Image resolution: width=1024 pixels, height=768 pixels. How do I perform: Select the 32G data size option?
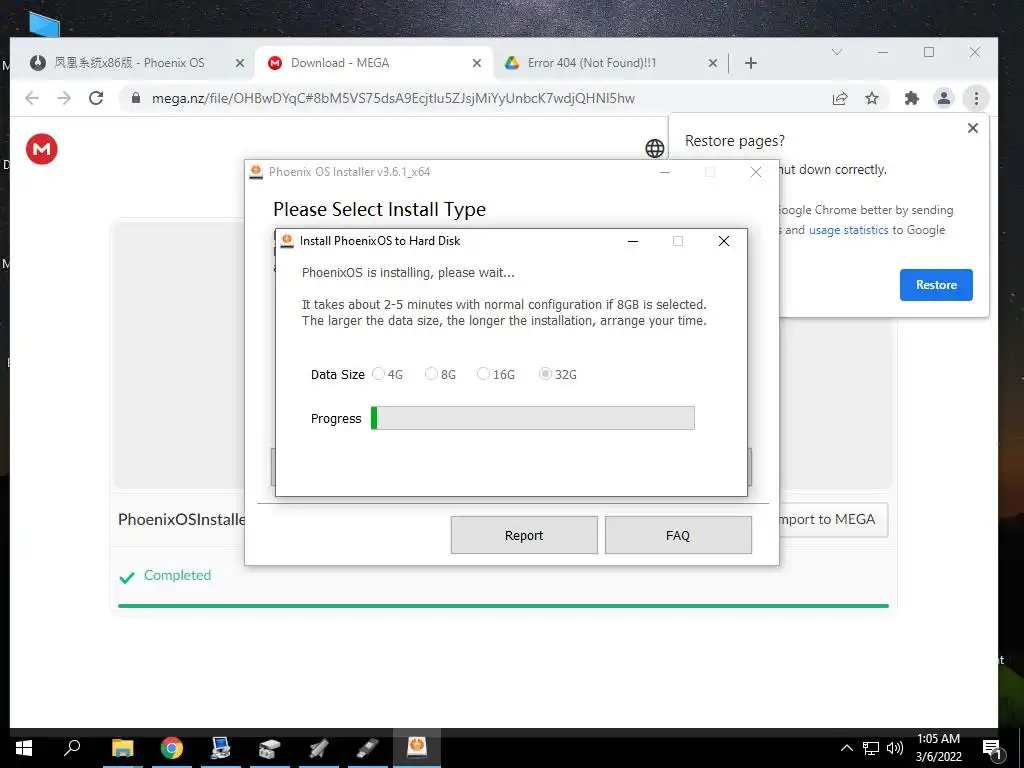tap(557, 374)
